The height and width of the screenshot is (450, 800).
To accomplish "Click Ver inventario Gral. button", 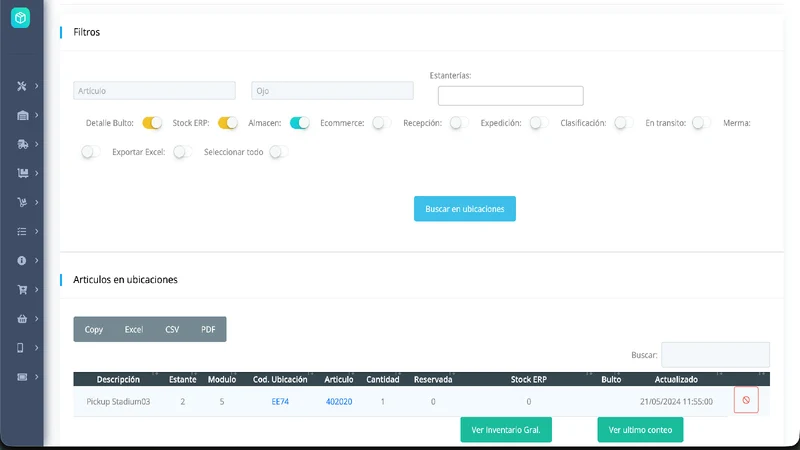I will [506, 430].
